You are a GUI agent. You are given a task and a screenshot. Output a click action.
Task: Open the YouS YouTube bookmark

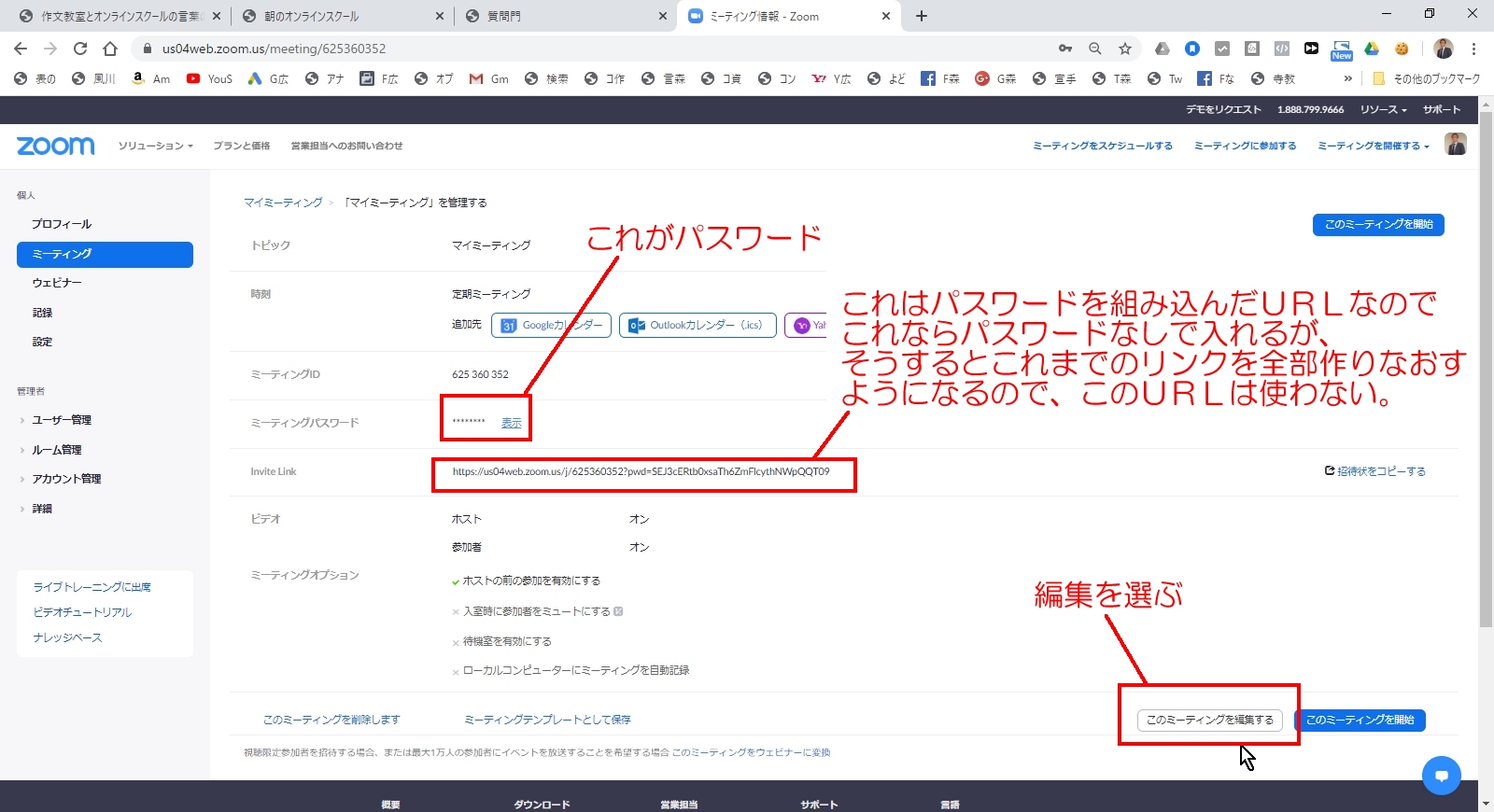click(x=209, y=78)
